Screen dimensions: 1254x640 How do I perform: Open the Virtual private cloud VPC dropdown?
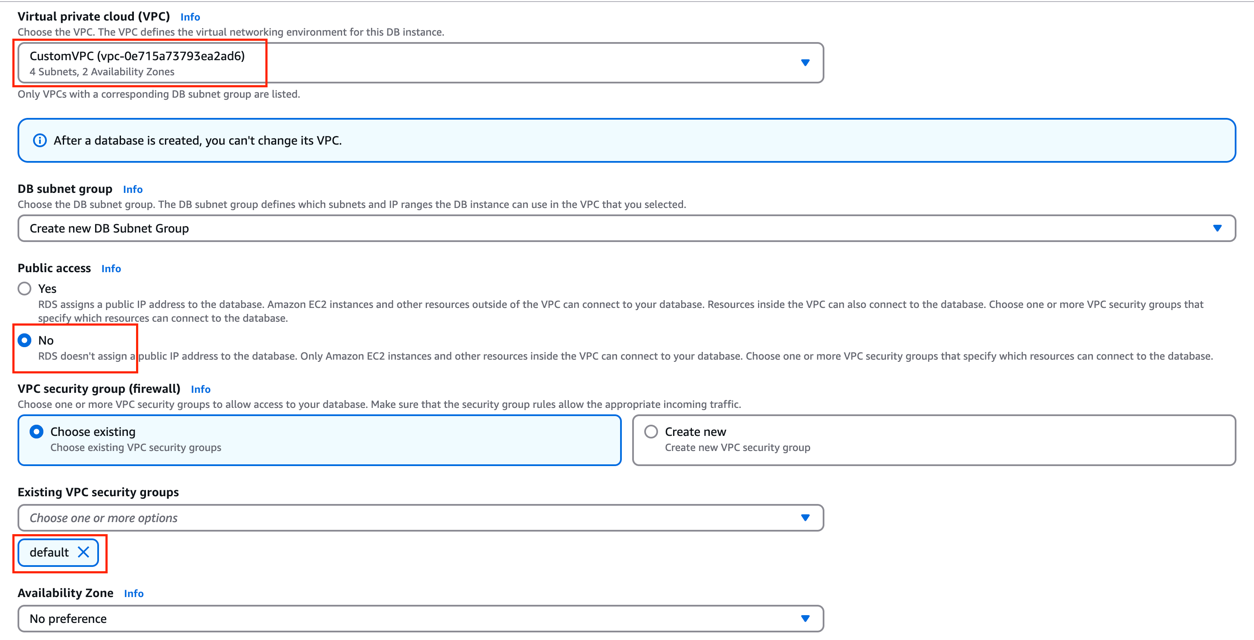pyautogui.click(x=420, y=63)
